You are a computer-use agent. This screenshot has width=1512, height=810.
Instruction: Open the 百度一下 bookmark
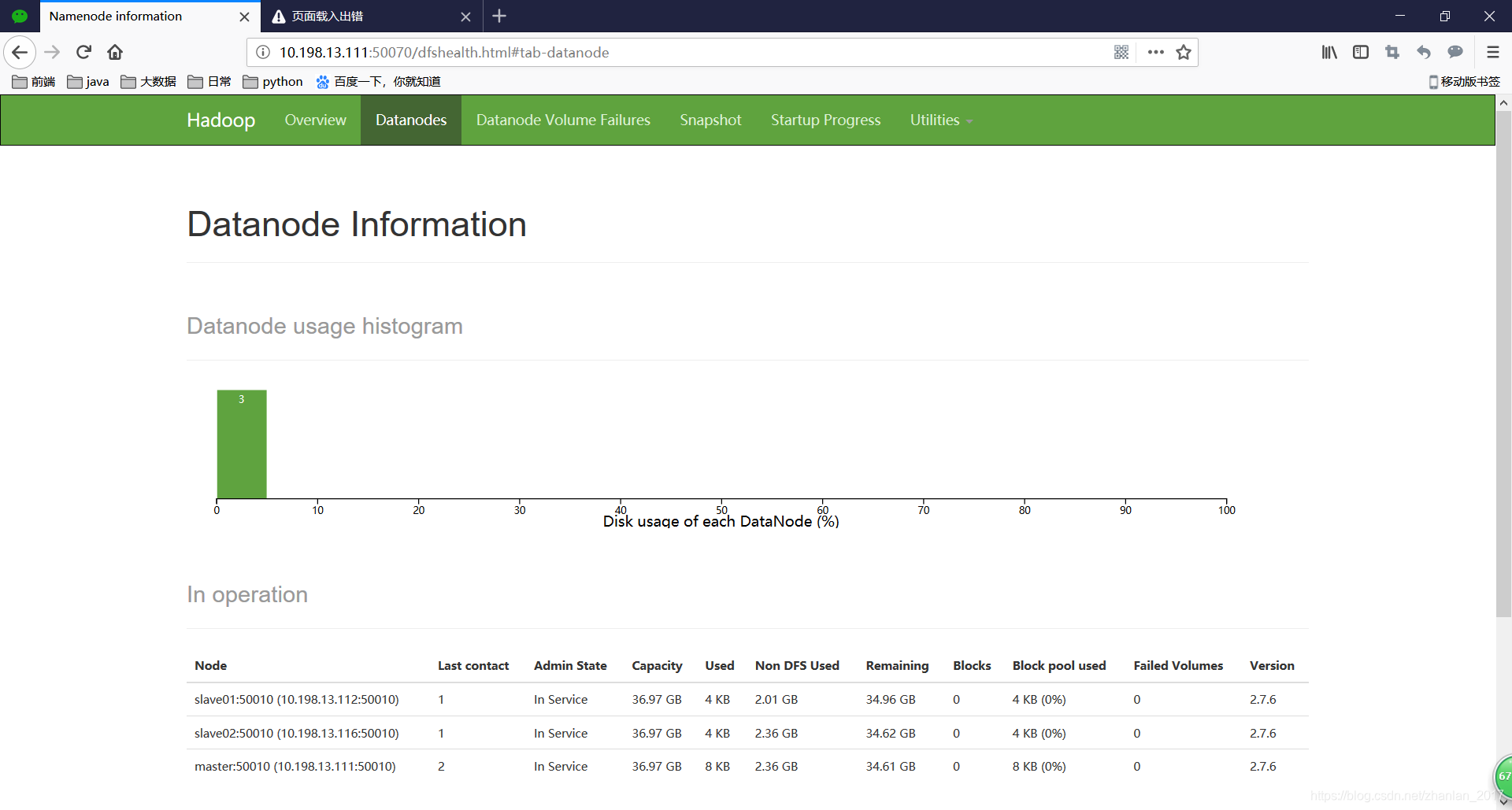pyautogui.click(x=378, y=82)
